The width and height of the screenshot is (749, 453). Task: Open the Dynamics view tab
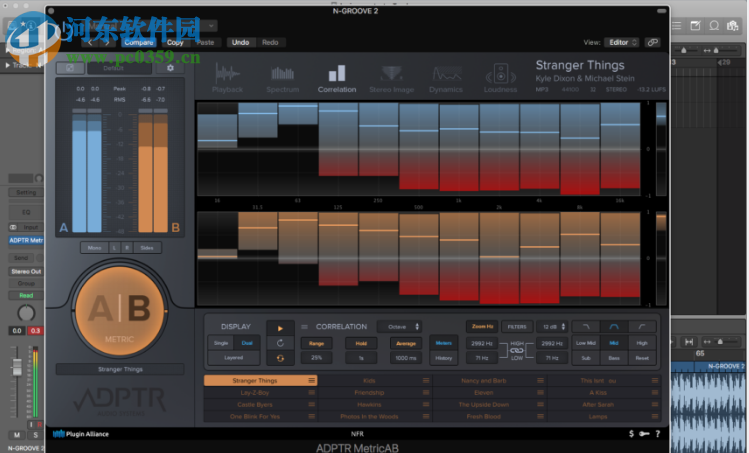pos(446,78)
